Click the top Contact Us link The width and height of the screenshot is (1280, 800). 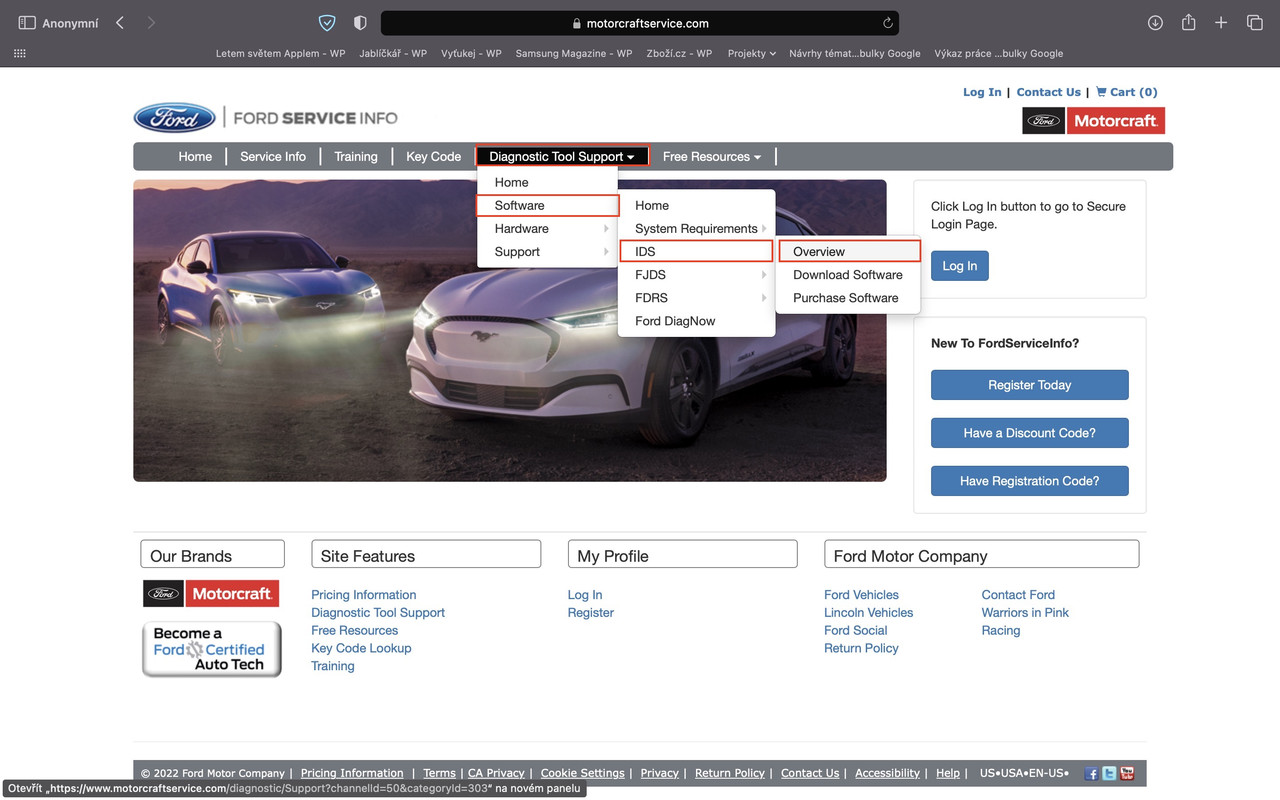click(1049, 92)
